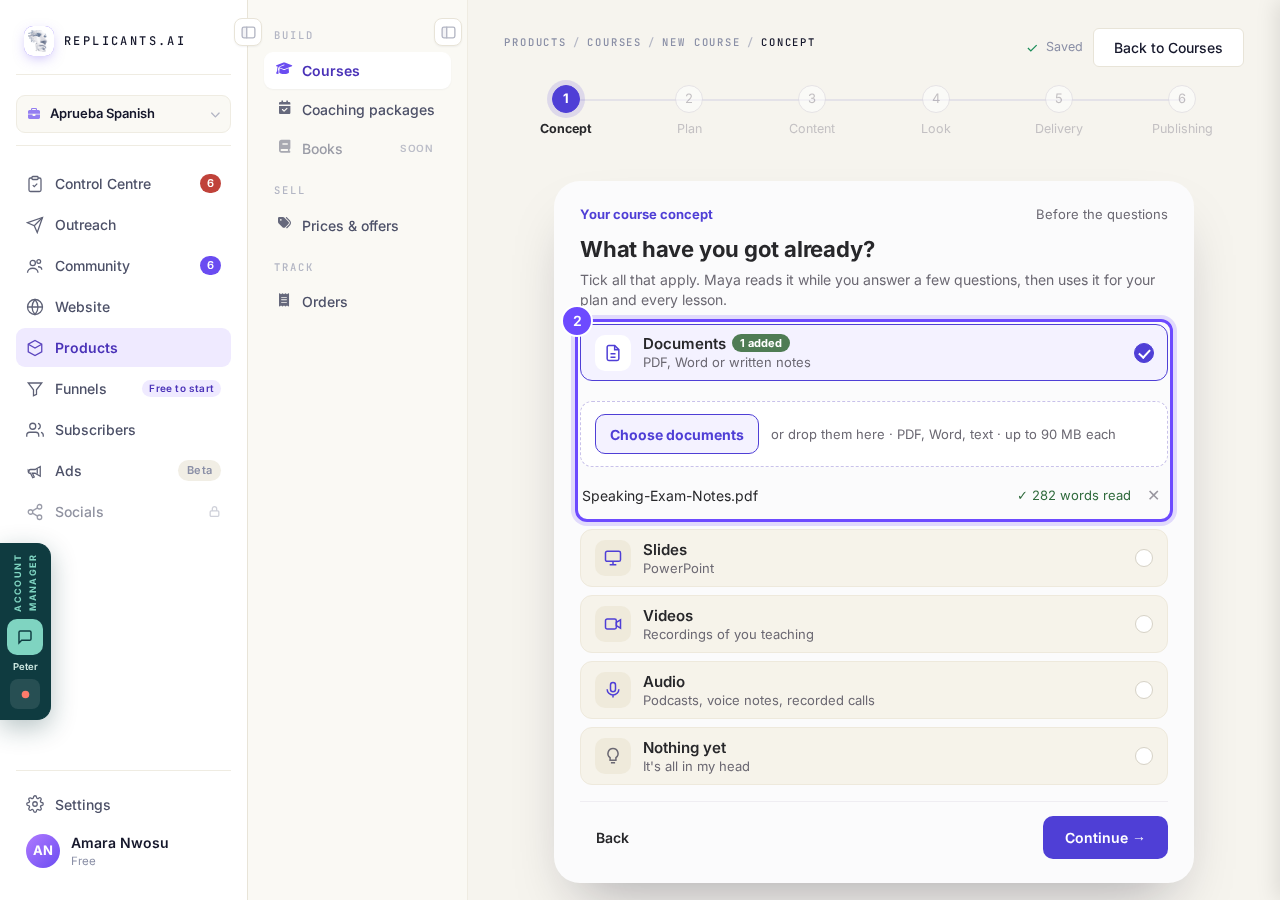The image size is (1280, 900).
Task: Click the Website globe icon
Action: pyautogui.click(x=35, y=307)
